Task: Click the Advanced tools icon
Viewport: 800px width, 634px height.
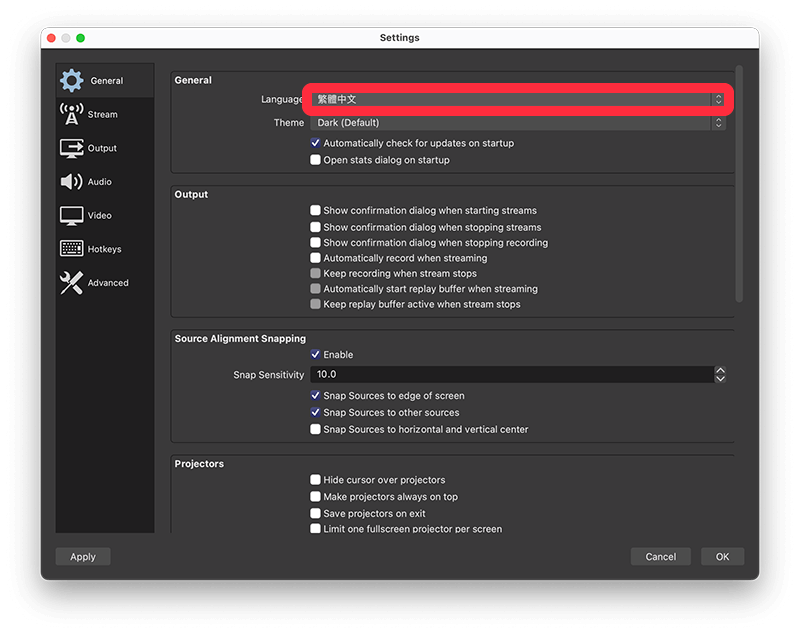Action: (71, 283)
